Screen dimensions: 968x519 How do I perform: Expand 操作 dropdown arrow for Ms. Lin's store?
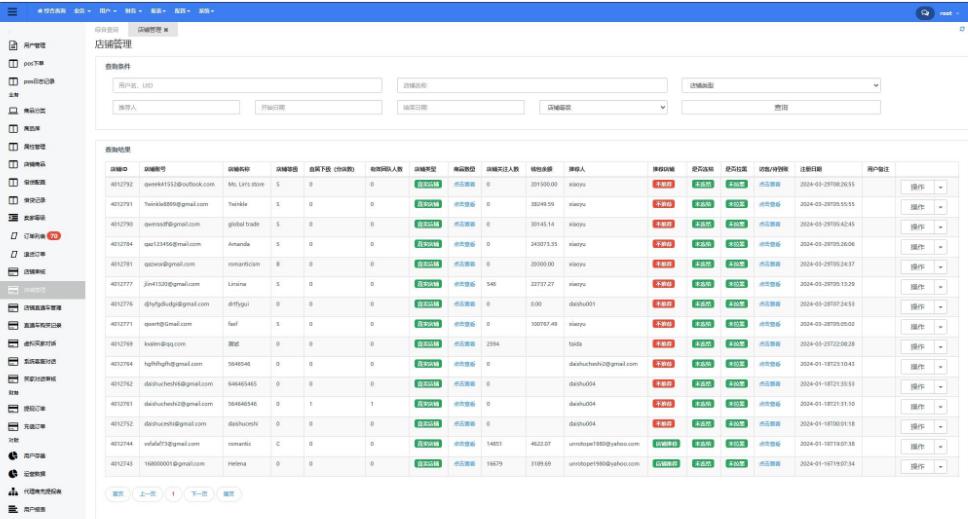pyautogui.click(x=940, y=187)
